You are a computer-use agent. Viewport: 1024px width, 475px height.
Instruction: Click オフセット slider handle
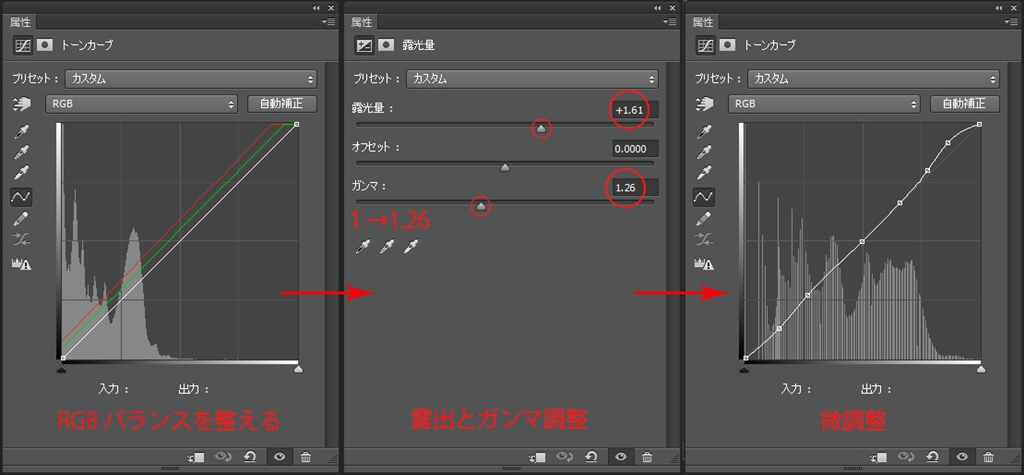point(504,168)
